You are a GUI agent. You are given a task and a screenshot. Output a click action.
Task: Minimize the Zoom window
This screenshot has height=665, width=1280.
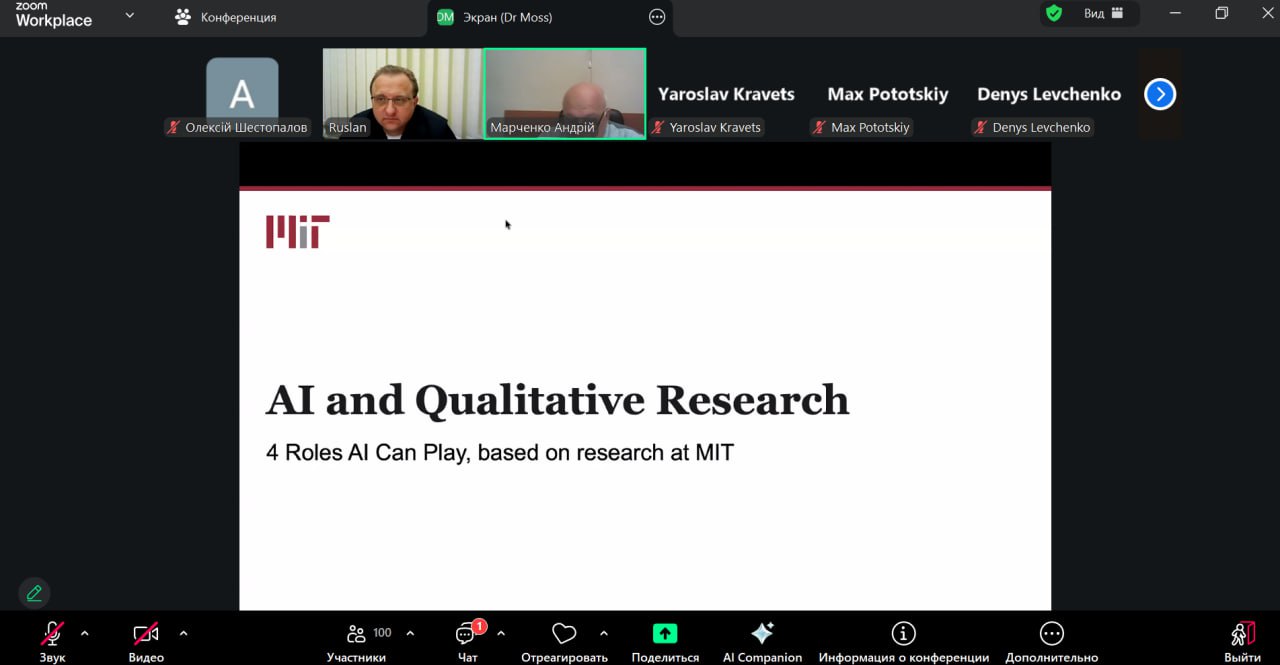click(1176, 13)
